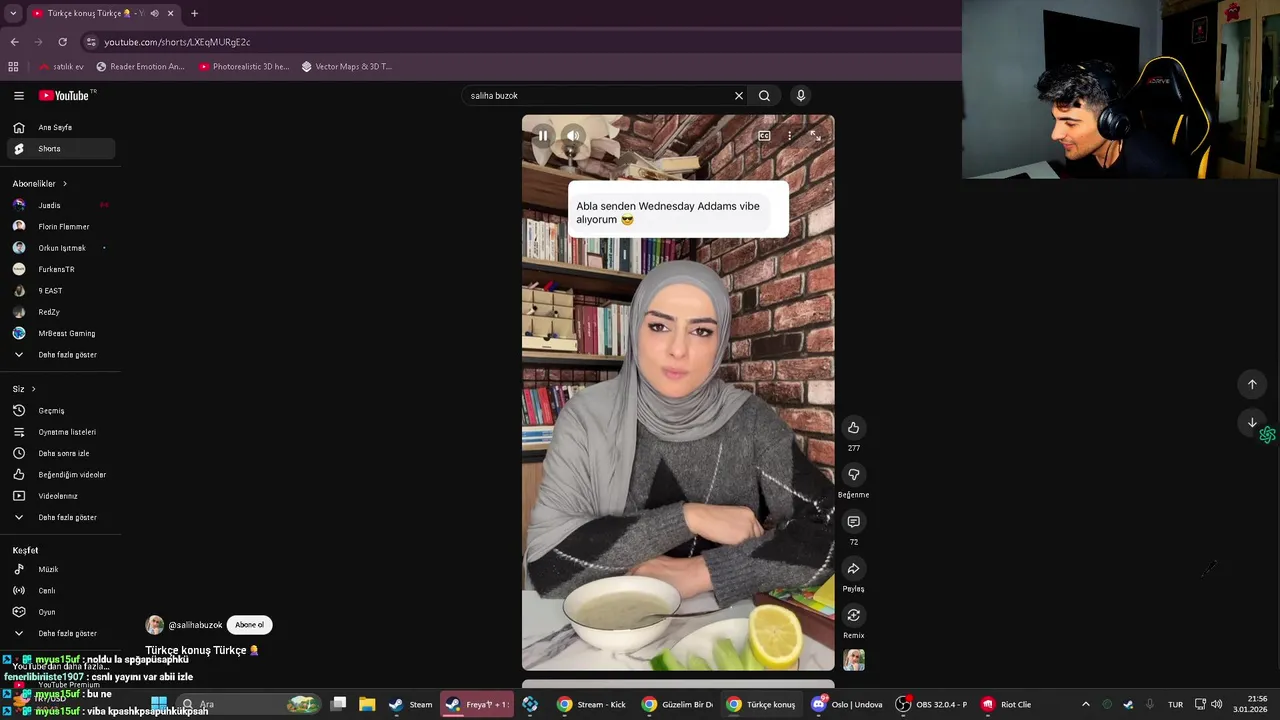Open the 9 EAST channel
The height and width of the screenshot is (720, 1280).
[61, 291]
